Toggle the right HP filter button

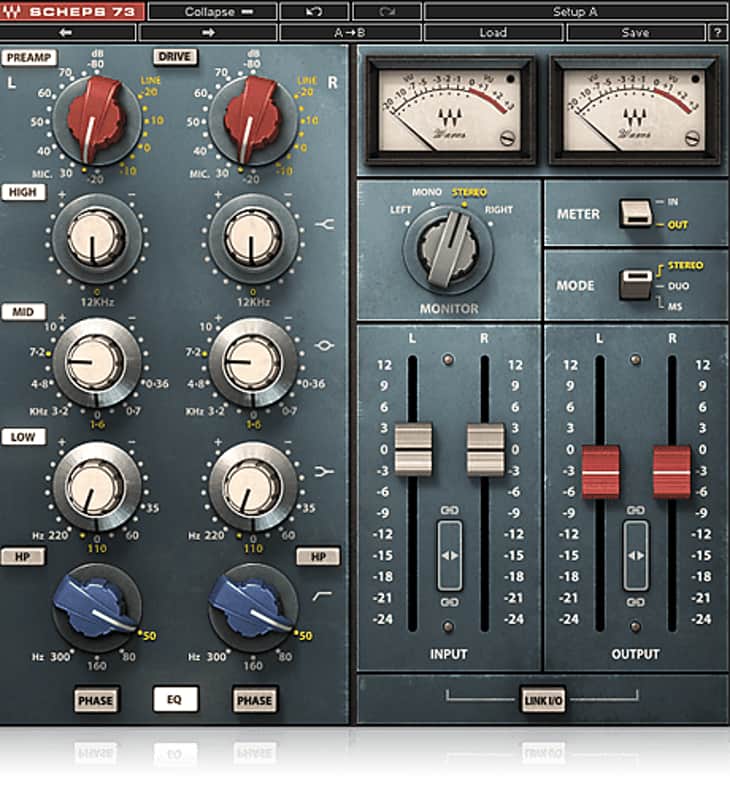(318, 556)
